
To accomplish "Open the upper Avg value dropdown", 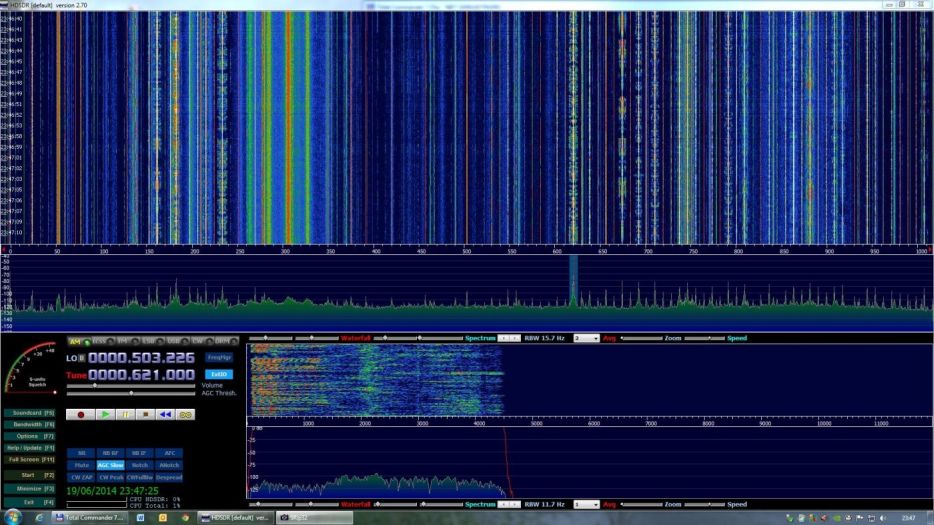I will coord(587,338).
